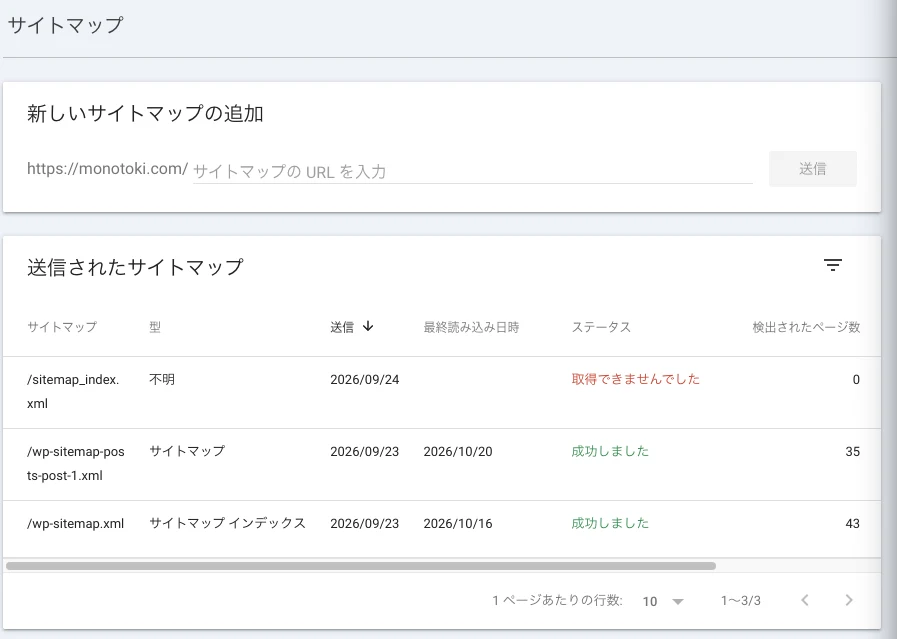Click the サイトマップ page title
The width and height of the screenshot is (897, 639).
(65, 25)
